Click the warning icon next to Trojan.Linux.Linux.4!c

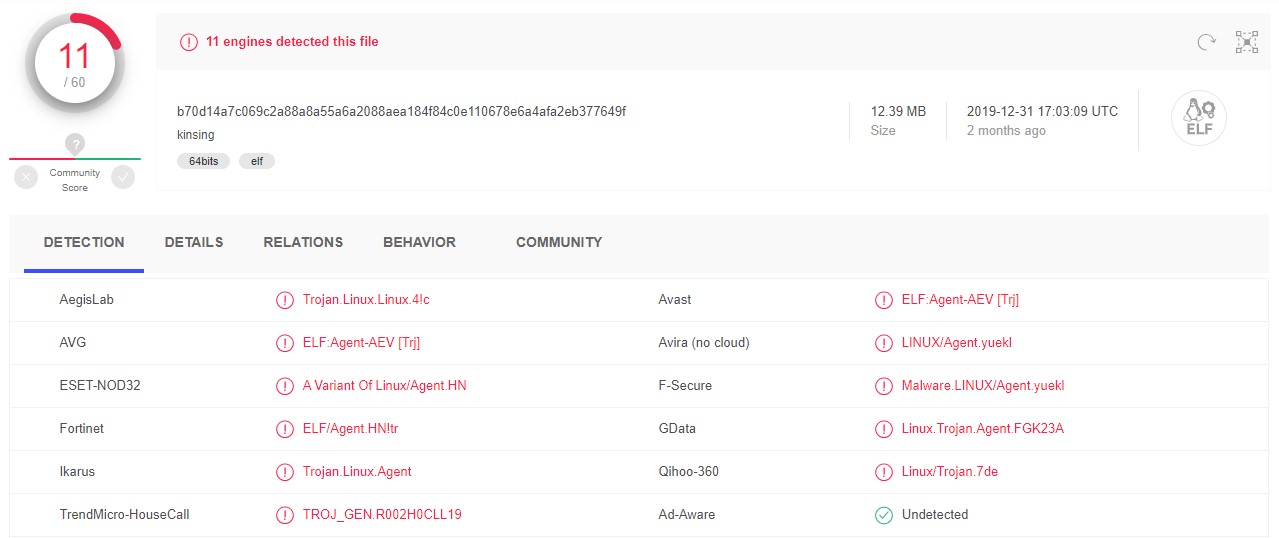click(x=285, y=300)
